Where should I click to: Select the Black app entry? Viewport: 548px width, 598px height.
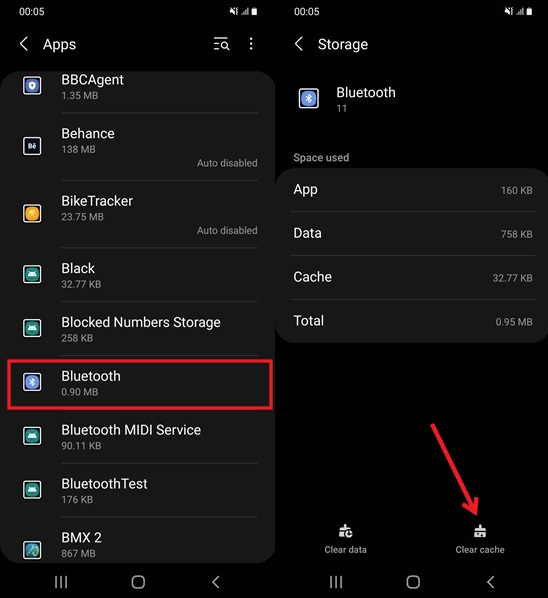(137, 275)
